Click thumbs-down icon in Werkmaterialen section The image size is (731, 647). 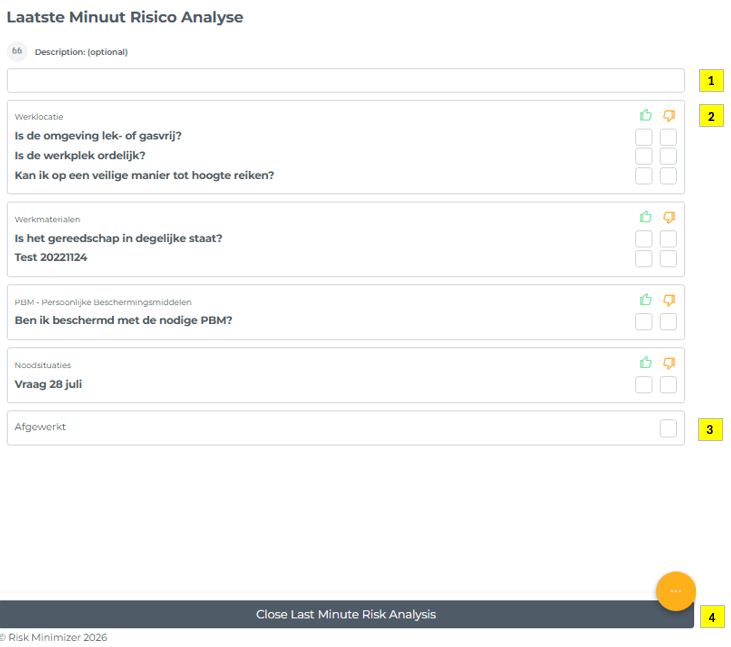coord(669,217)
